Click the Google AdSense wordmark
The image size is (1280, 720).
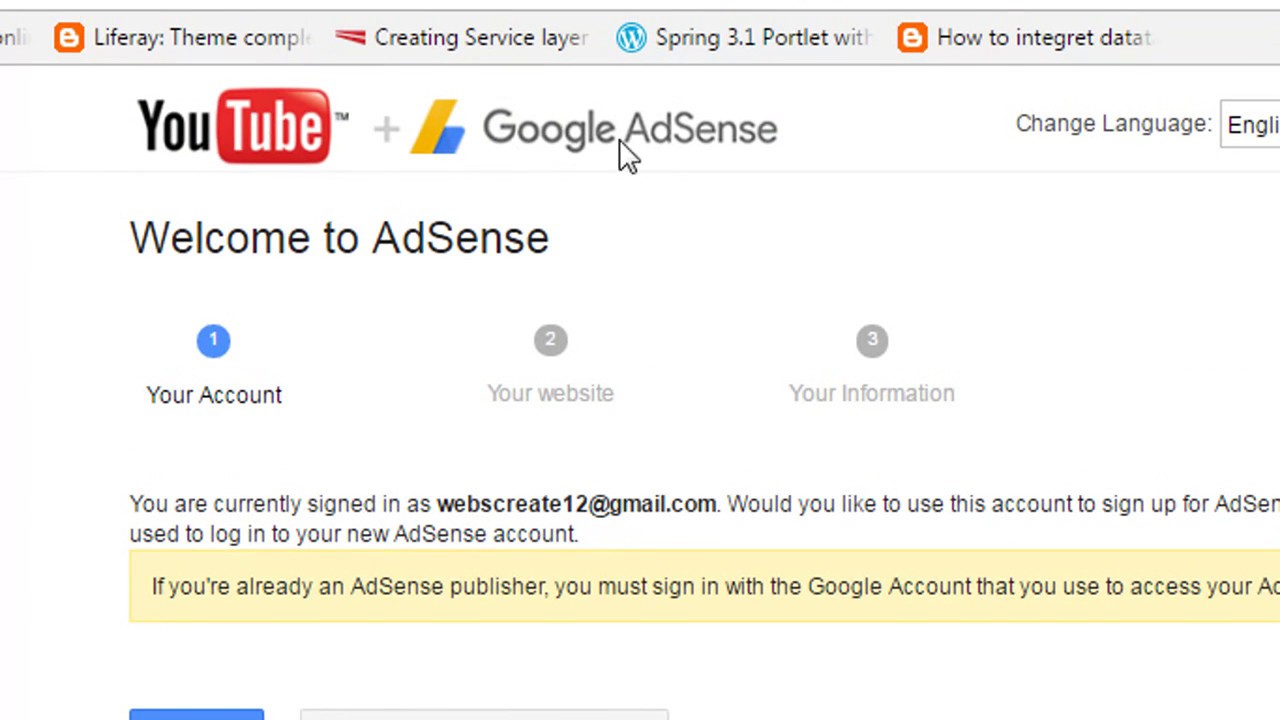click(x=629, y=129)
